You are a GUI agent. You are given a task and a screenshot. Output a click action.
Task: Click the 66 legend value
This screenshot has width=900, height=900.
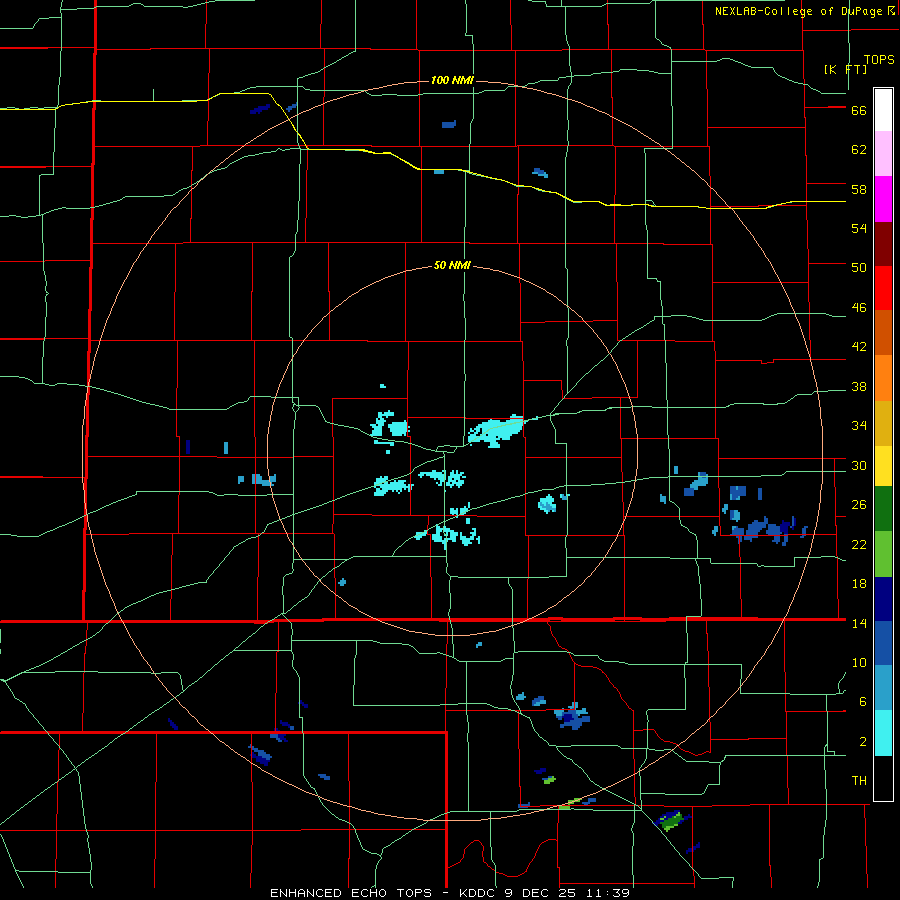(x=859, y=111)
